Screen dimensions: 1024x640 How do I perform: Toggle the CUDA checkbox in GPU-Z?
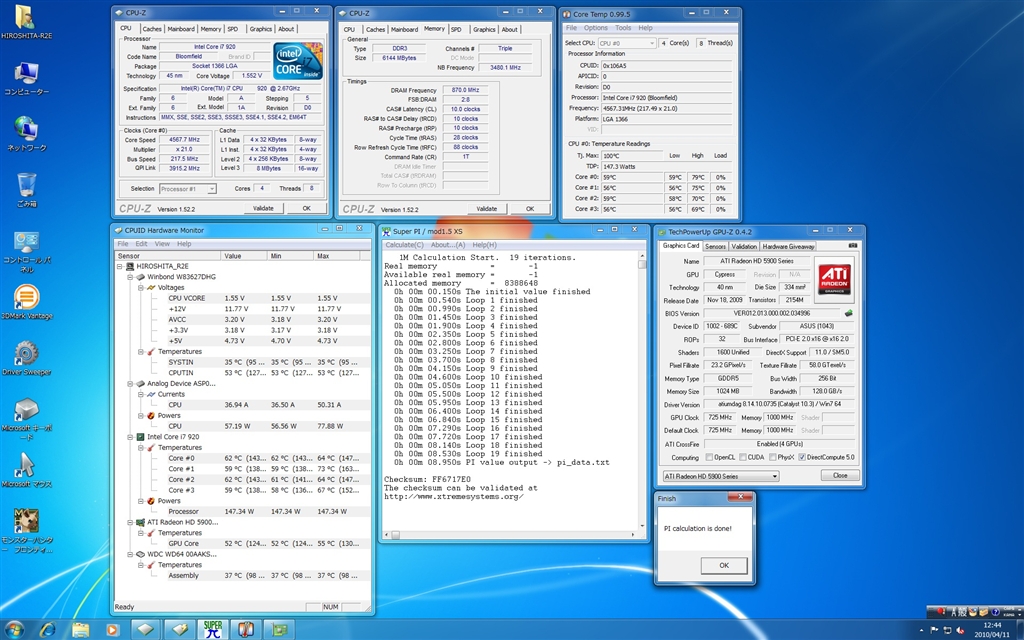coord(745,457)
